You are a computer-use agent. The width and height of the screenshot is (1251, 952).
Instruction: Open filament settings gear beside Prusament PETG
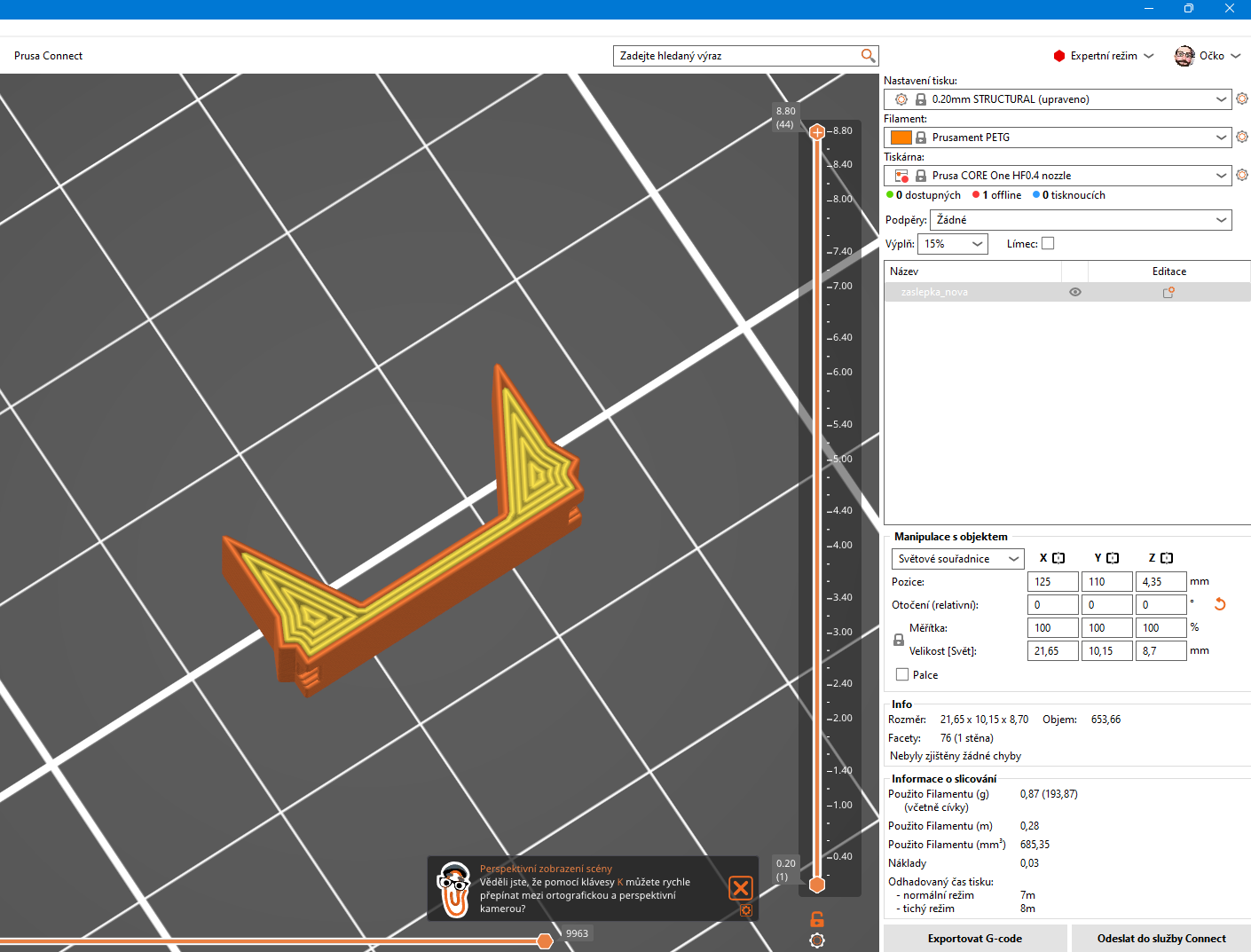click(1242, 137)
